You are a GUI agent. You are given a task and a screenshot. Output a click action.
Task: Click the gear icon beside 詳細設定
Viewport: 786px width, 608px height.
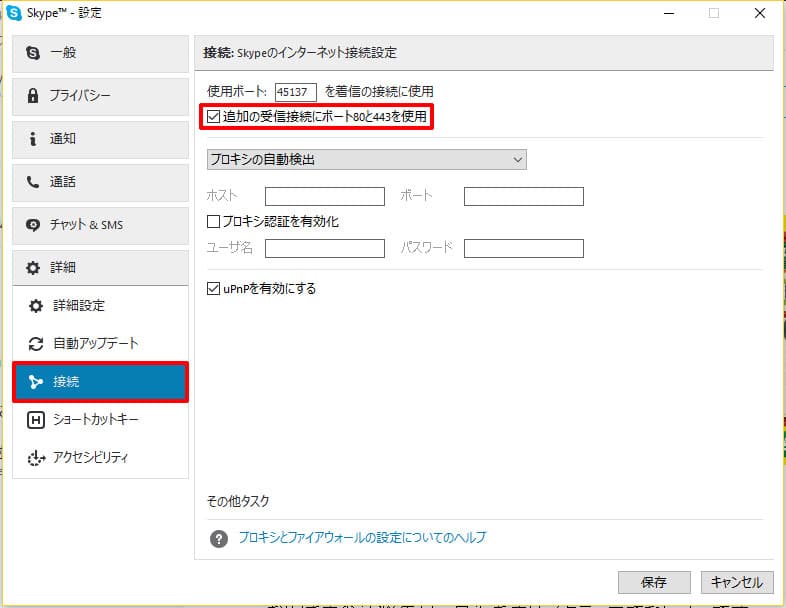coord(36,306)
